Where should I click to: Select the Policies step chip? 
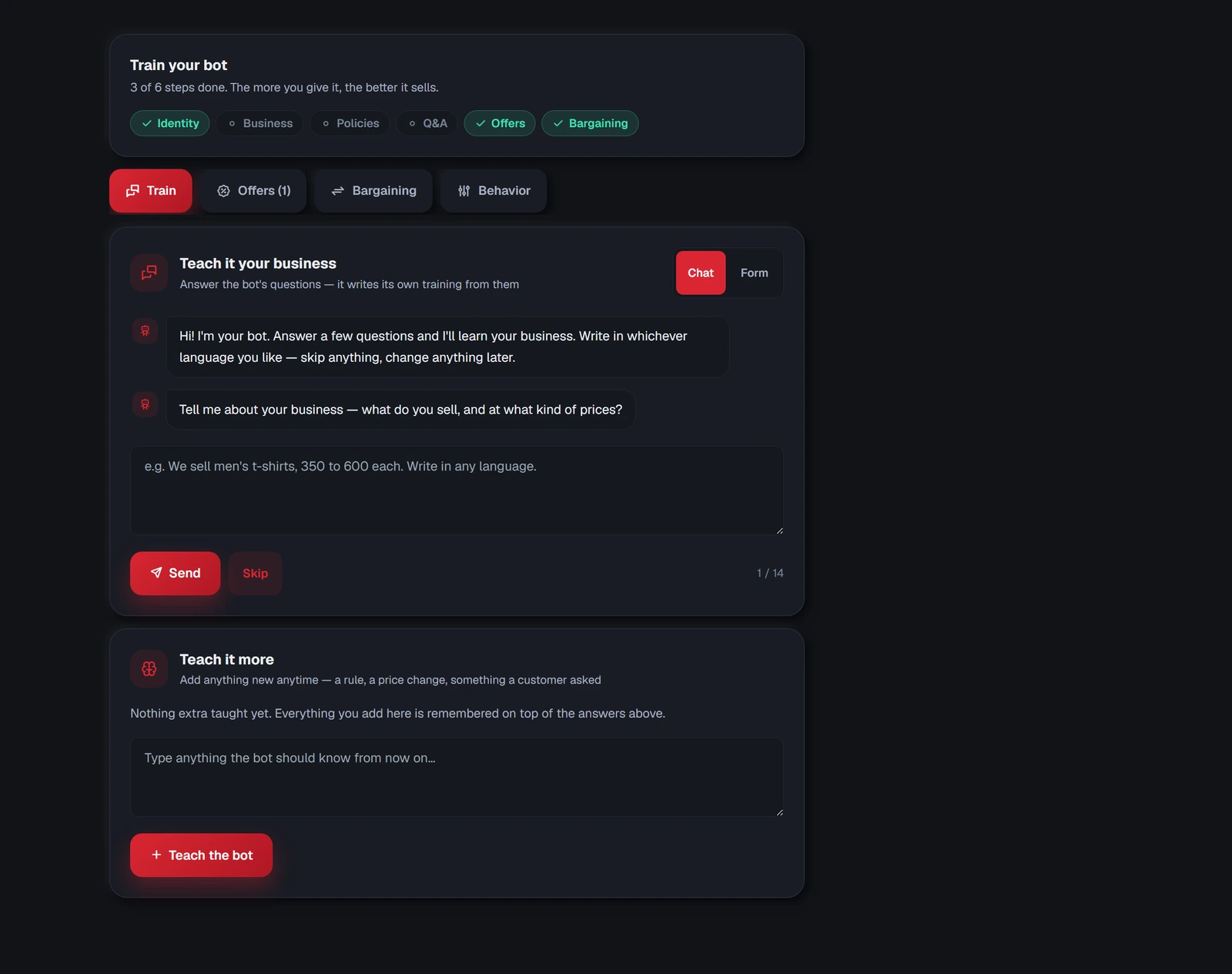(x=350, y=123)
